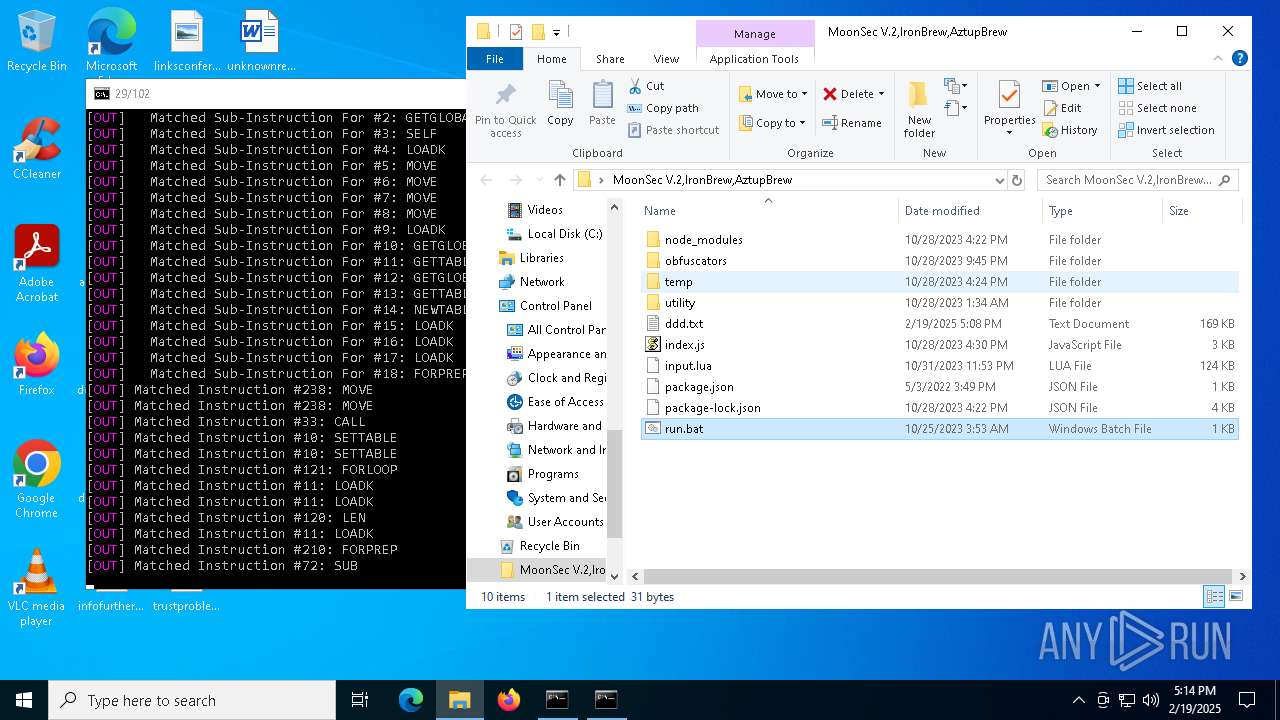Go up one folder level
Screen dimensions: 1280x720
(x=559, y=180)
